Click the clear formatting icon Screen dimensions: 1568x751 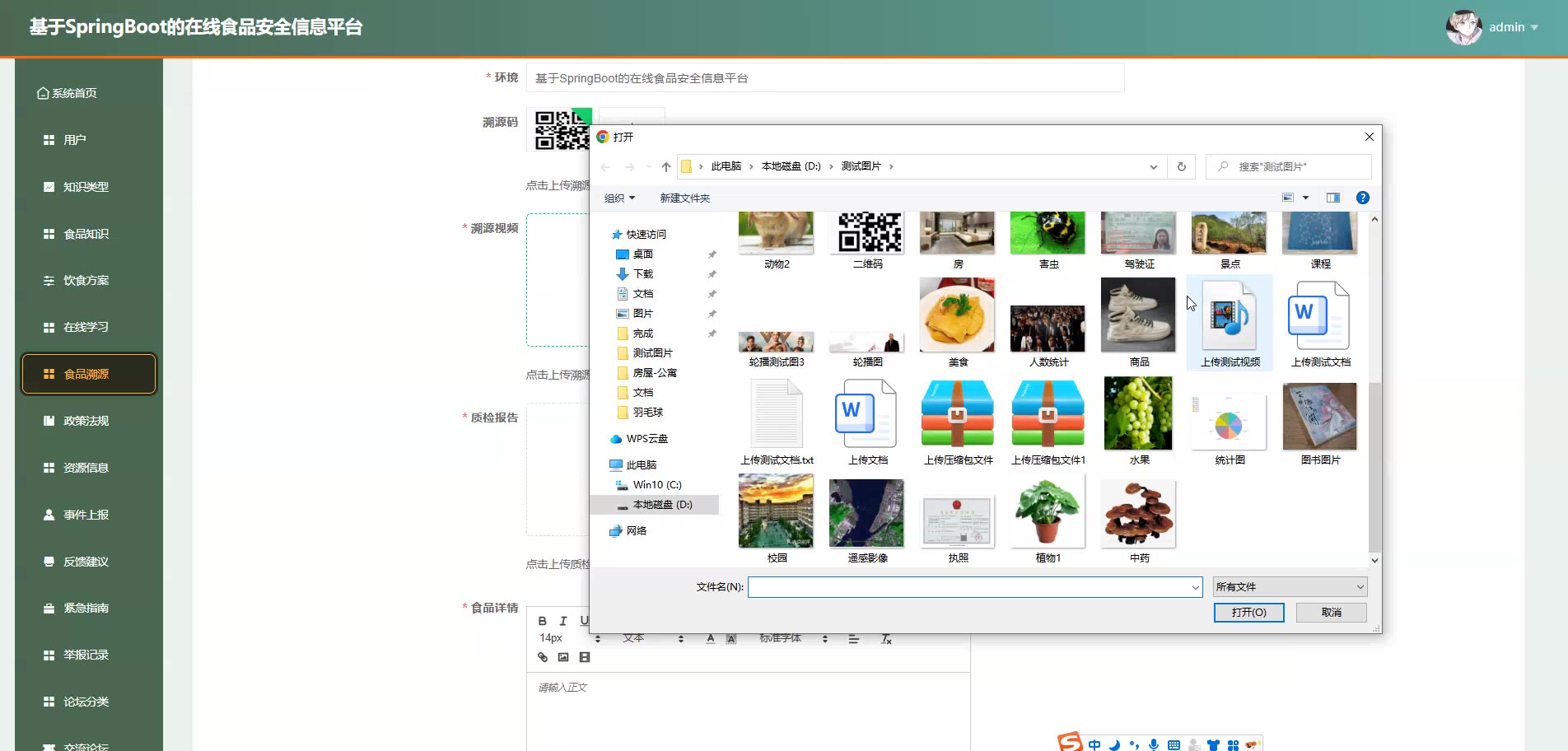click(886, 639)
